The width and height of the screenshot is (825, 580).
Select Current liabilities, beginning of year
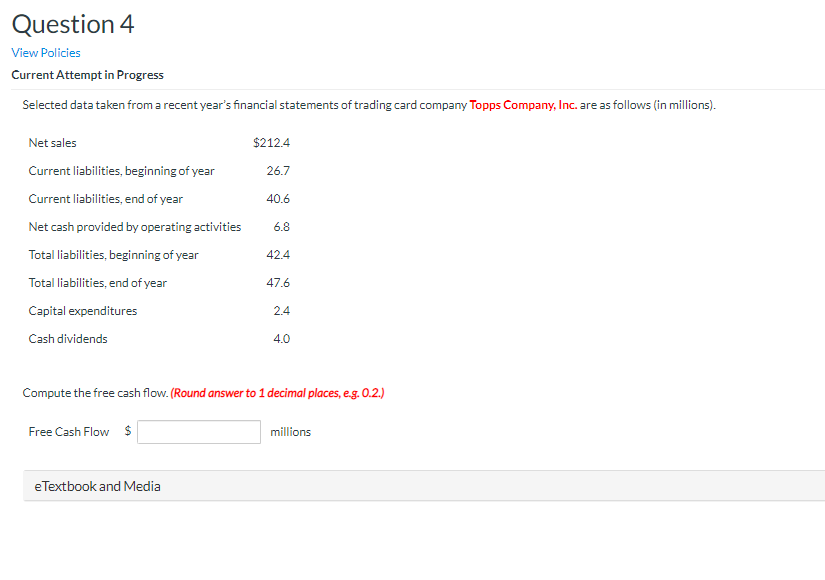point(121,170)
